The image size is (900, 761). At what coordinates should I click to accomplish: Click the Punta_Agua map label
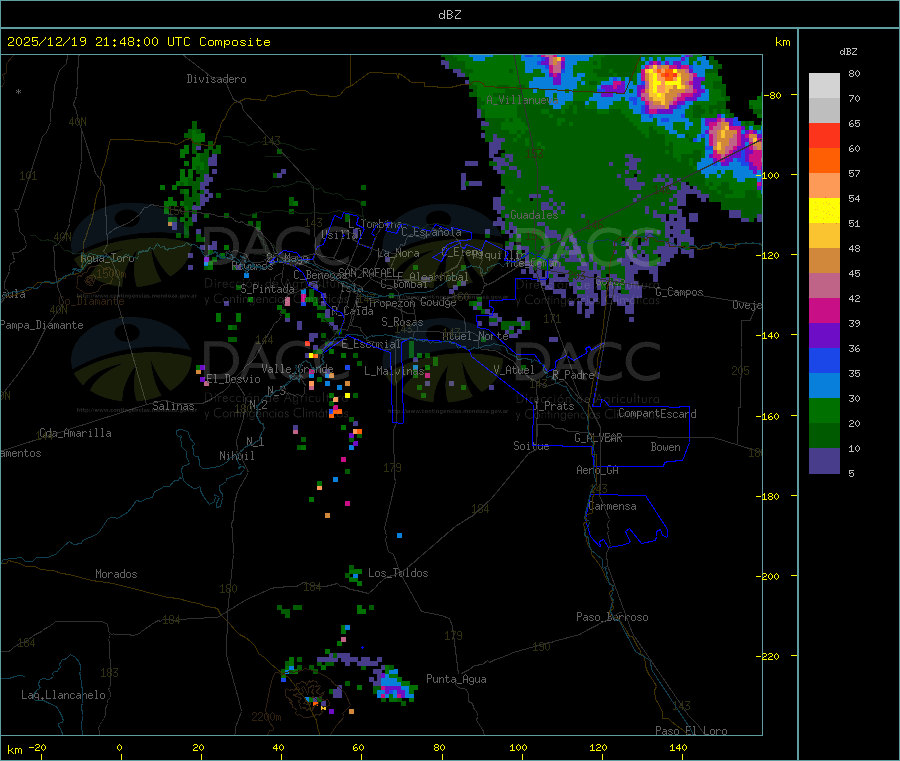pos(456,679)
